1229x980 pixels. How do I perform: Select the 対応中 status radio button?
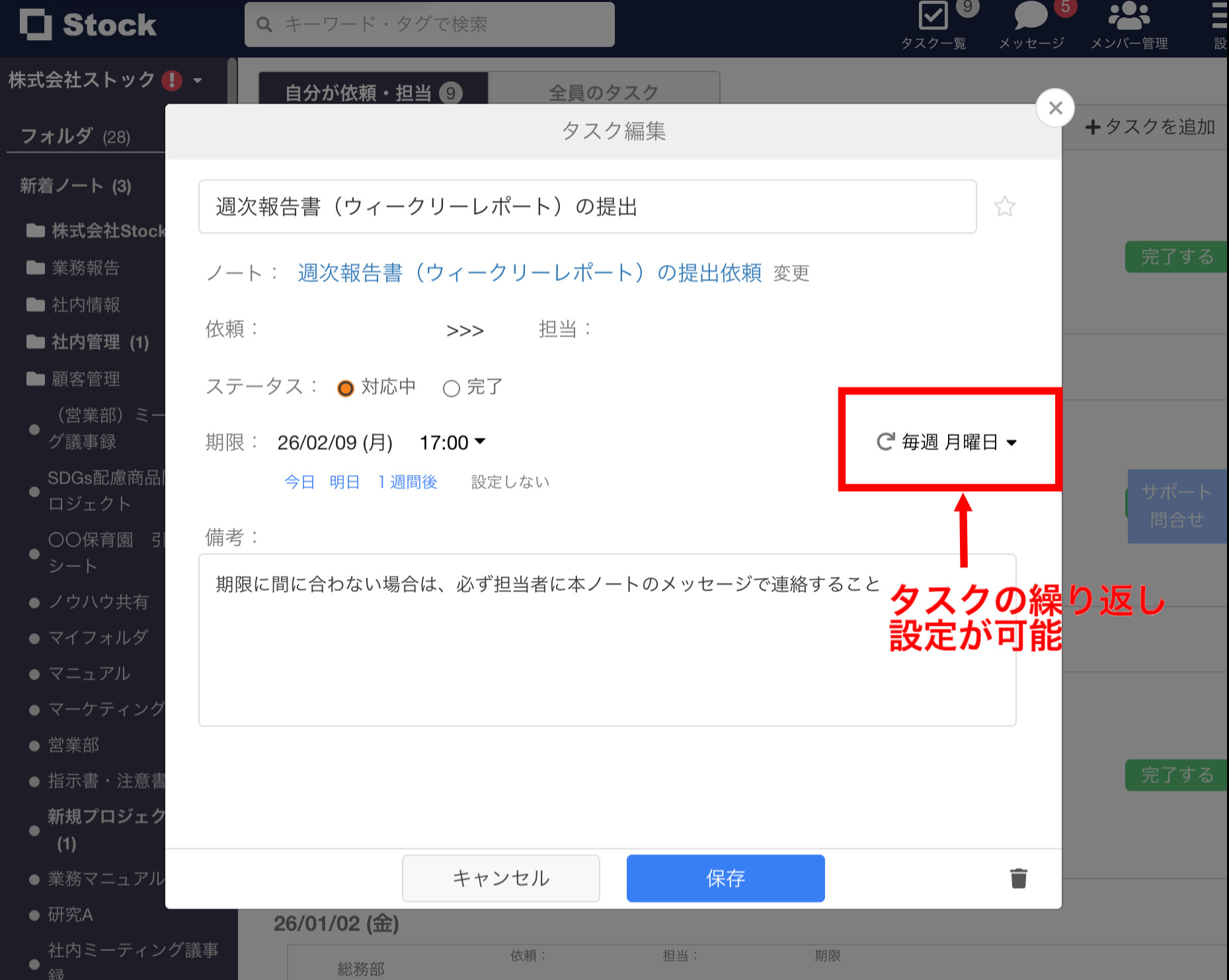[x=345, y=388]
